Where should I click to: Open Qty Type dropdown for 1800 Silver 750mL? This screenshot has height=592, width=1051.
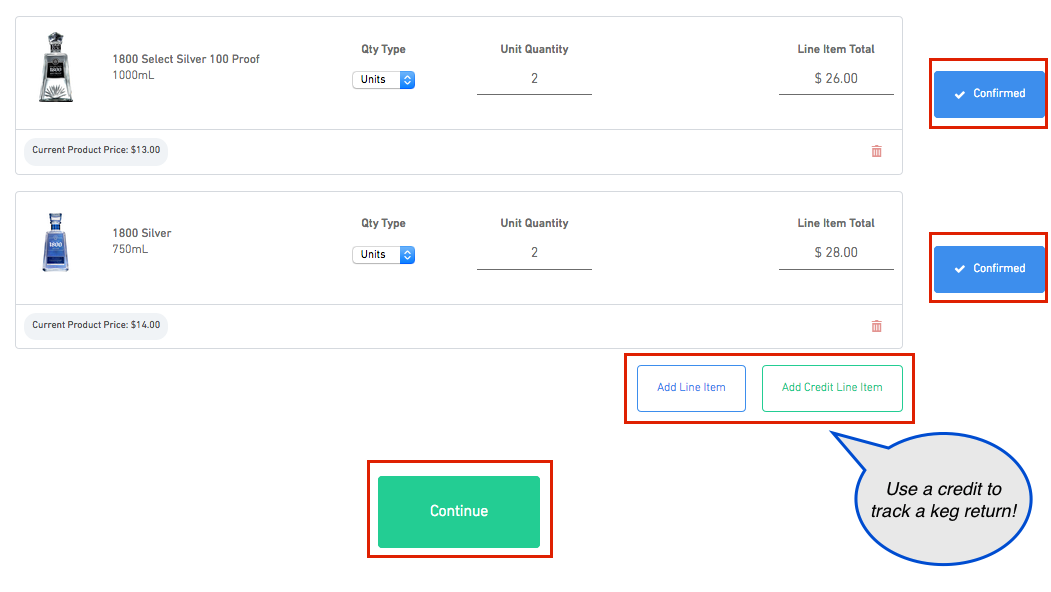tap(383, 255)
